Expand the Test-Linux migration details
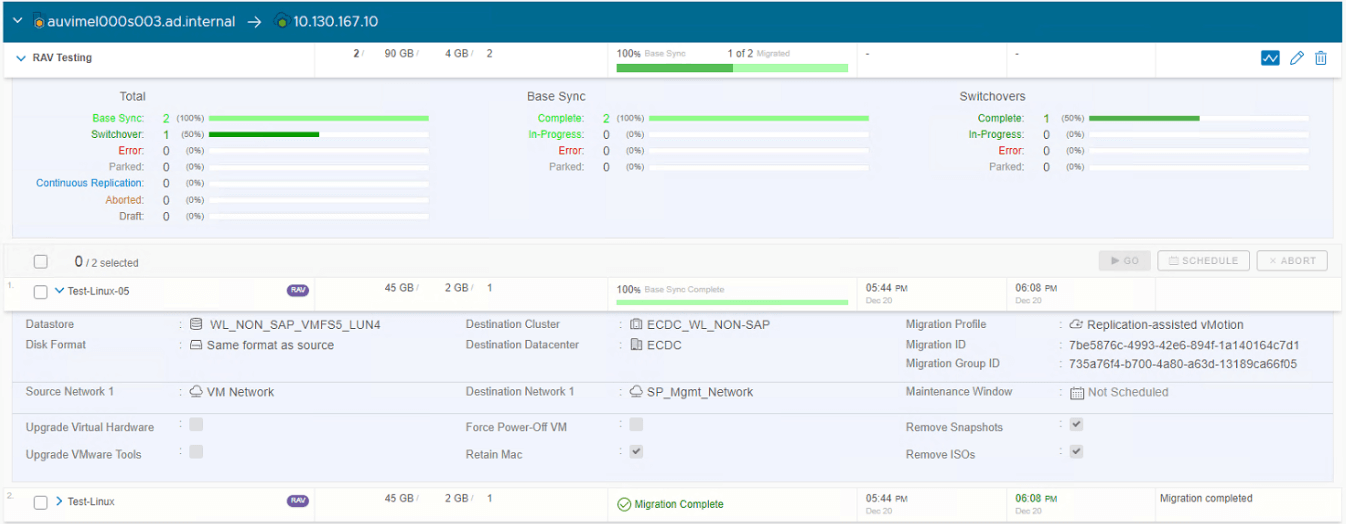 (59, 501)
